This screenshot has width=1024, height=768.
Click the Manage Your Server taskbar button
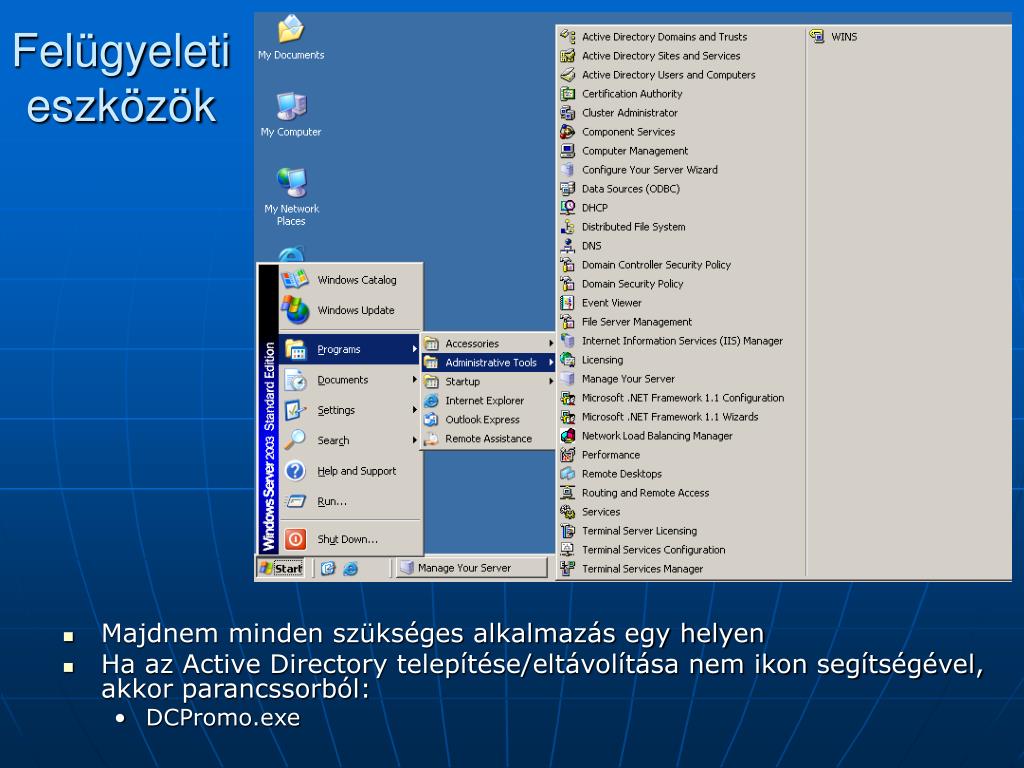point(472,568)
